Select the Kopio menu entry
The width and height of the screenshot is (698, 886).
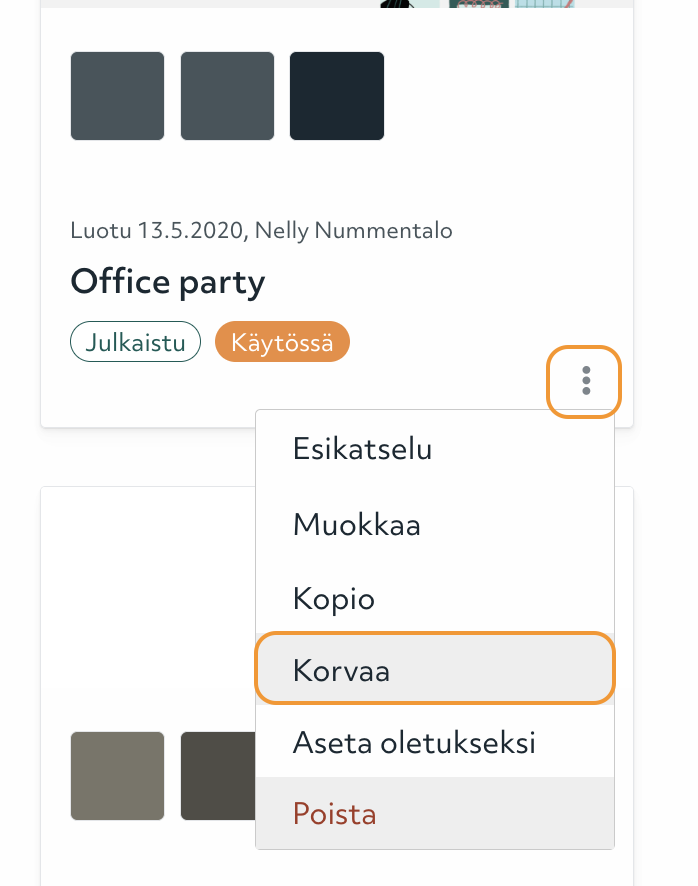[435, 598]
